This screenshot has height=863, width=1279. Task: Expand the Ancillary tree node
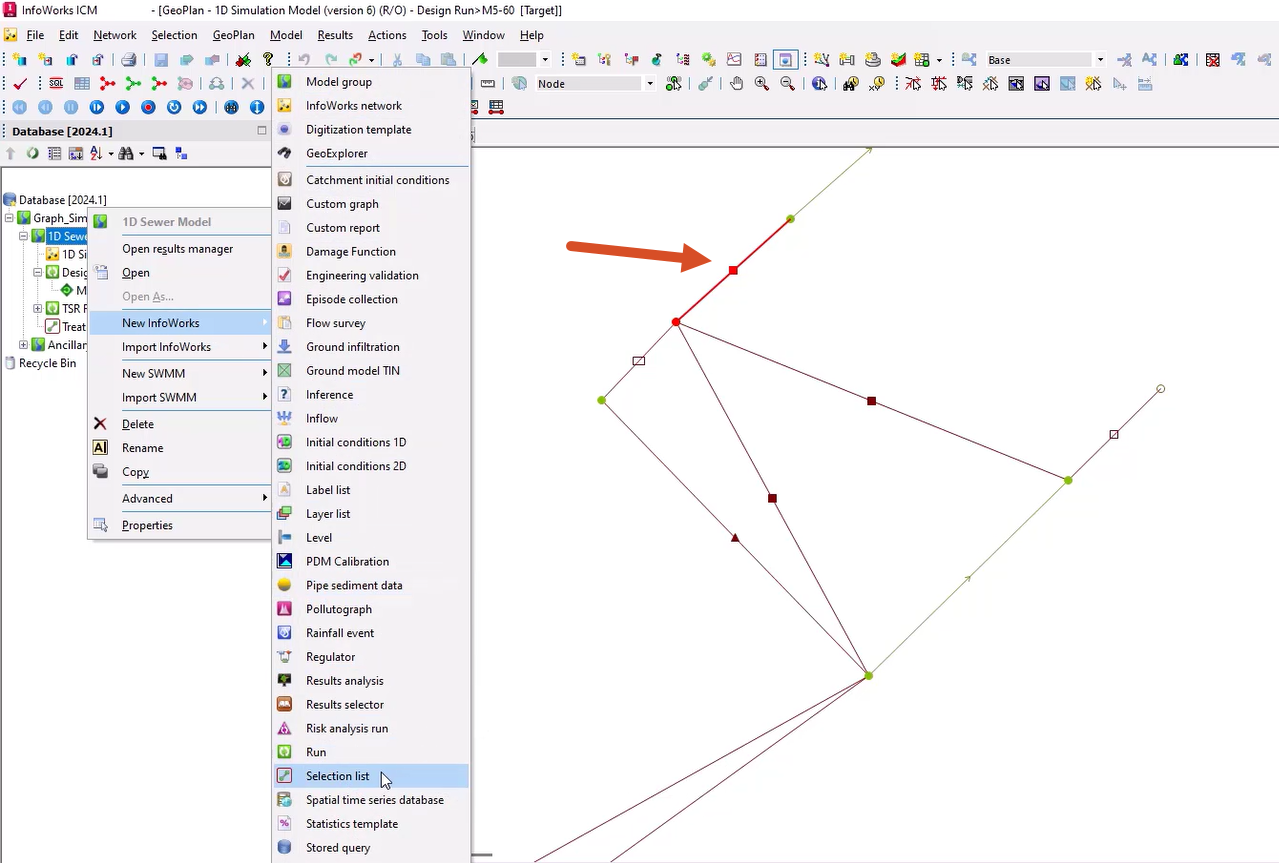pos(23,345)
